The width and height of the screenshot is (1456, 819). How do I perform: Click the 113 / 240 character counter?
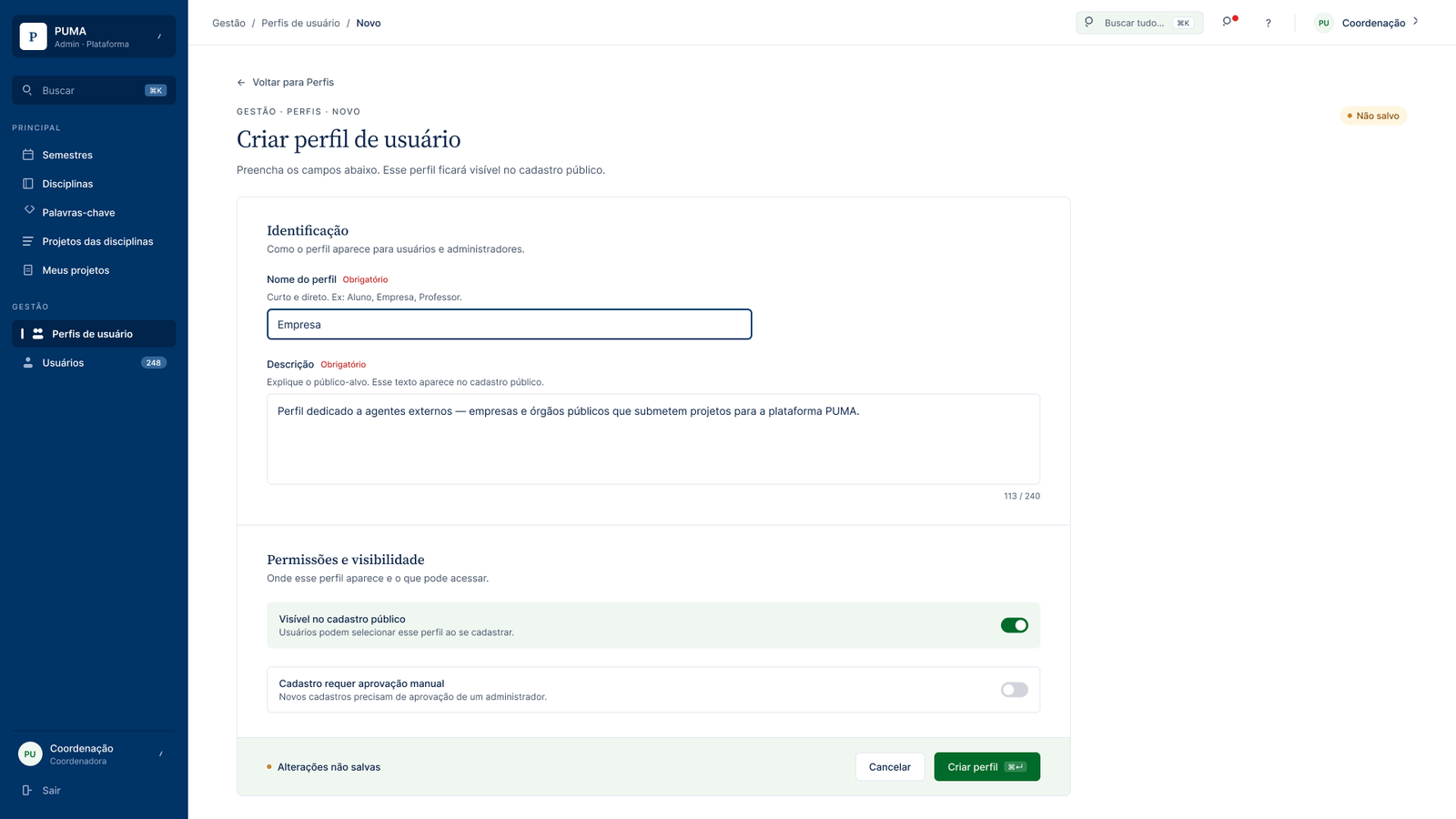[1022, 496]
